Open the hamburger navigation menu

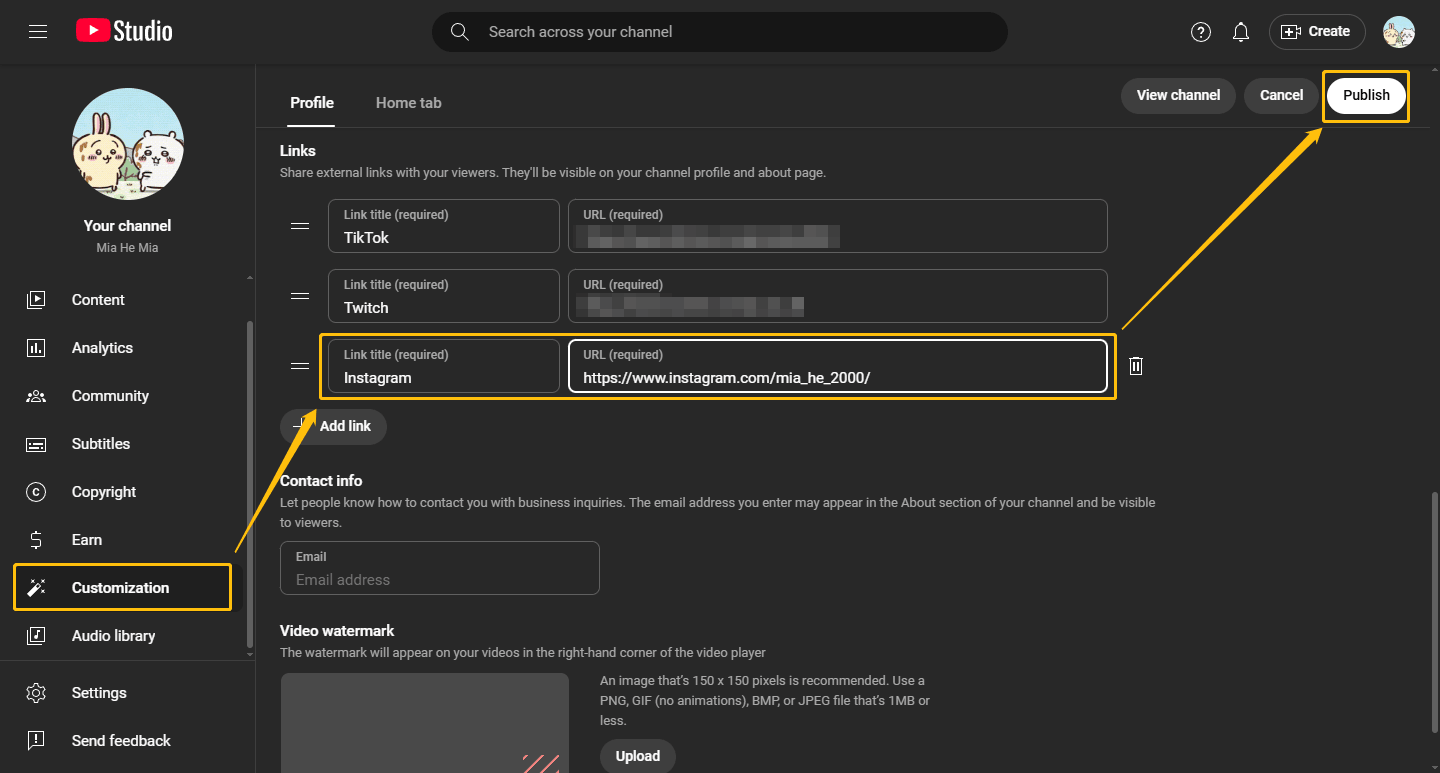click(x=38, y=32)
